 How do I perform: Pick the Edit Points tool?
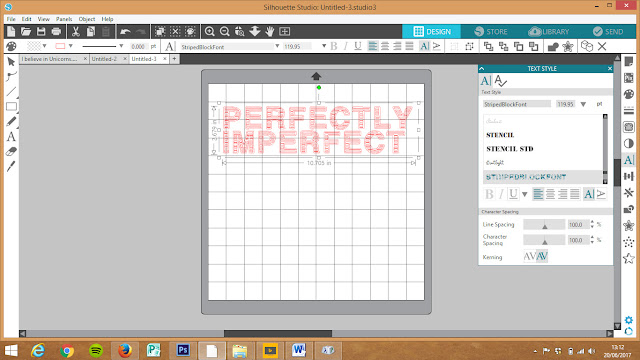coord(11,76)
